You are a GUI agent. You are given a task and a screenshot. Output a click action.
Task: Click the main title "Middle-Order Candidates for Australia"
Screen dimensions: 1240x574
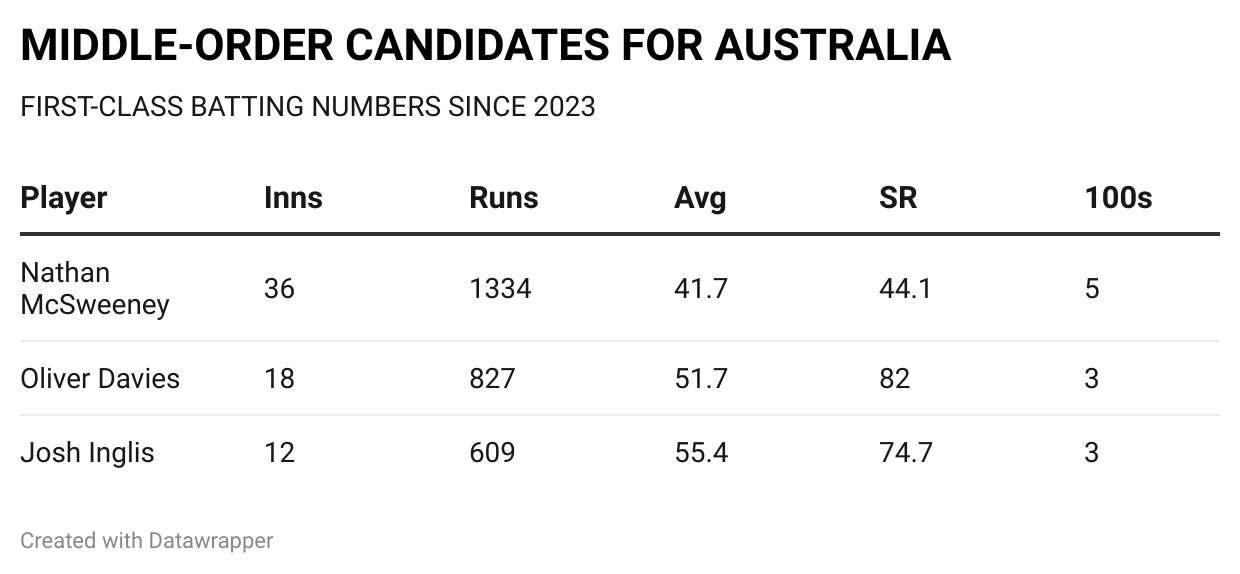point(485,46)
